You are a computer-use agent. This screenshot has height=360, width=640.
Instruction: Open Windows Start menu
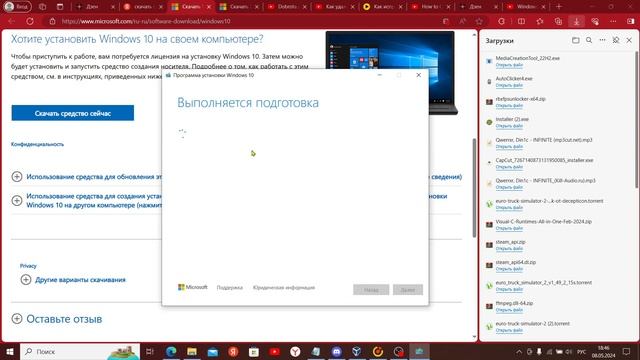click(9, 351)
